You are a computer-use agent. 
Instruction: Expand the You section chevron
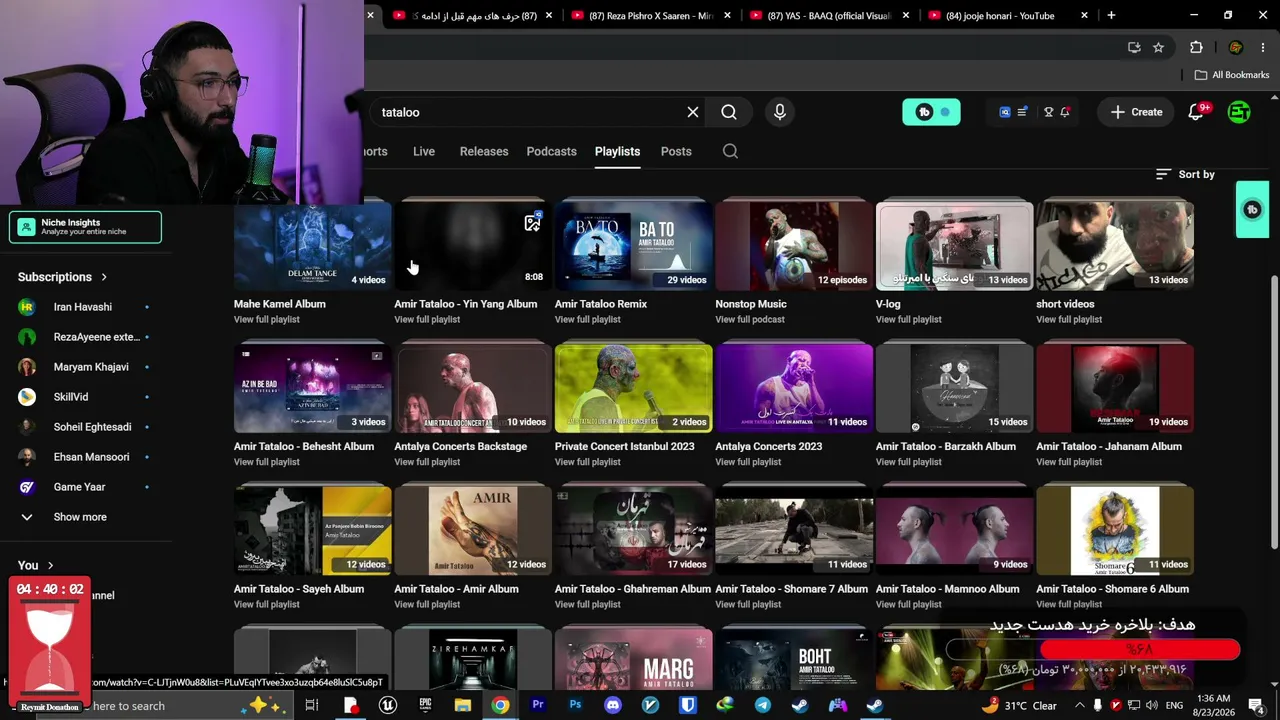point(50,565)
